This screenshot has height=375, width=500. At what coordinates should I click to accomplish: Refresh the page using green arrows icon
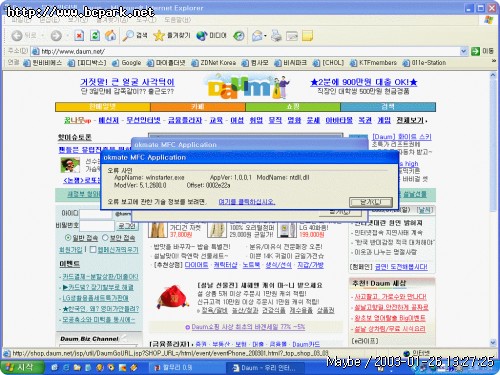[x=95, y=35]
